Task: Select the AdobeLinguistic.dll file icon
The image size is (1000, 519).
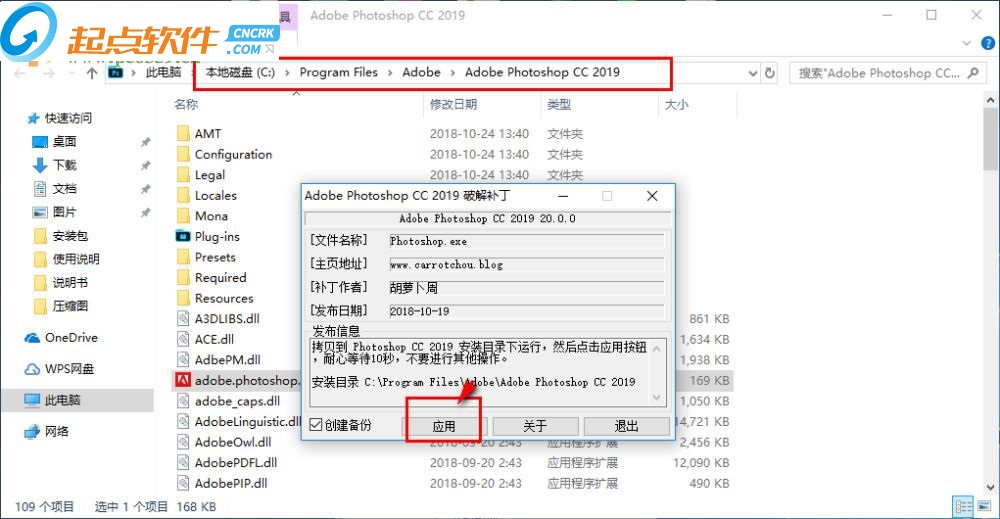Action: coord(183,421)
